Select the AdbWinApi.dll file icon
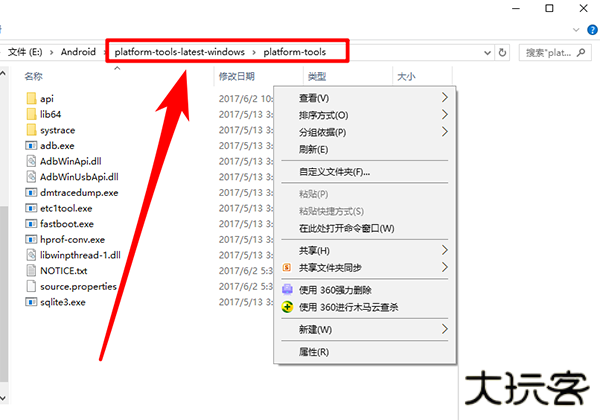Viewport: 600px width, 420px height. (31, 161)
